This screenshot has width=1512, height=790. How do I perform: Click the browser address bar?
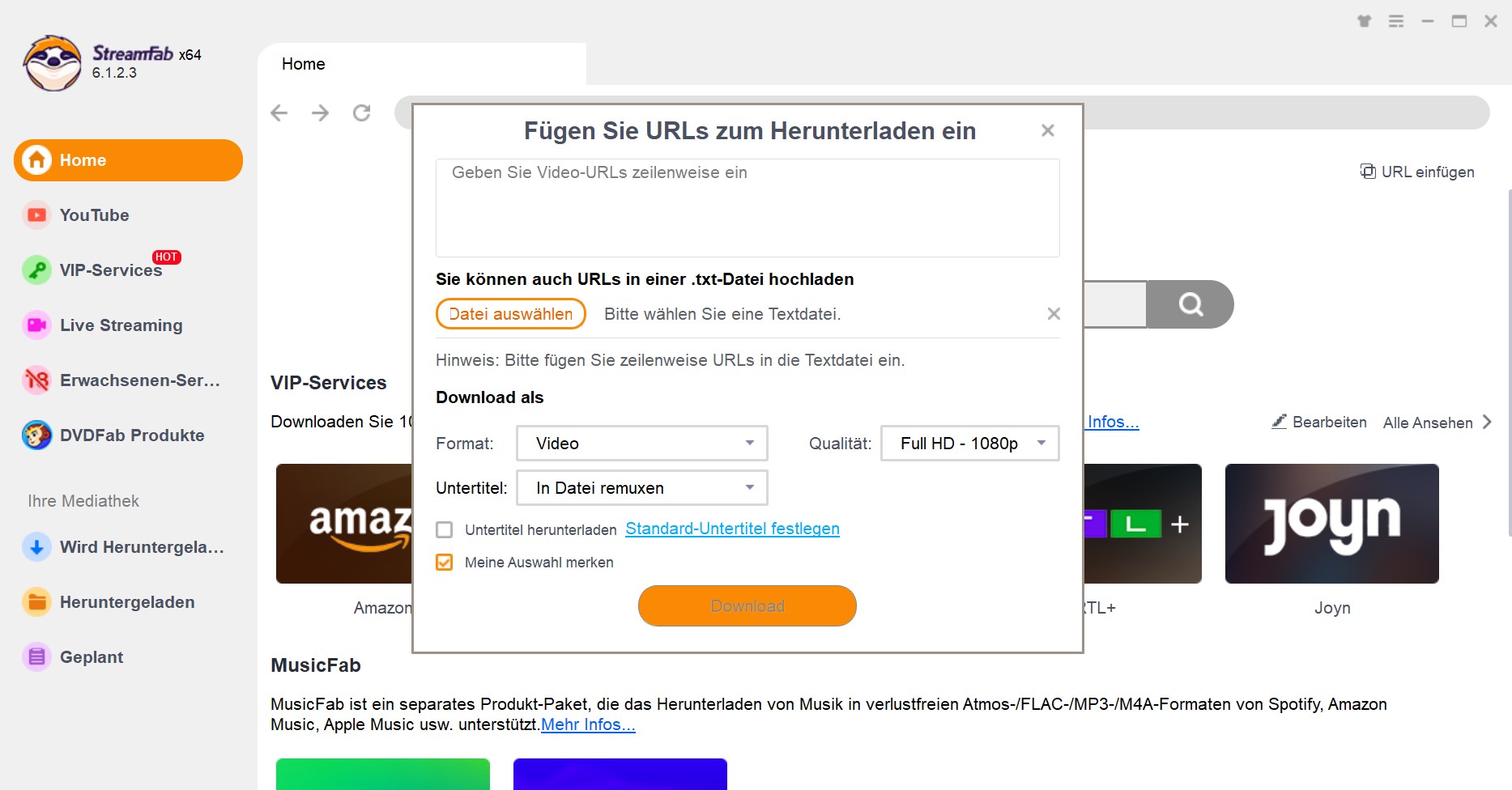[x=1286, y=113]
